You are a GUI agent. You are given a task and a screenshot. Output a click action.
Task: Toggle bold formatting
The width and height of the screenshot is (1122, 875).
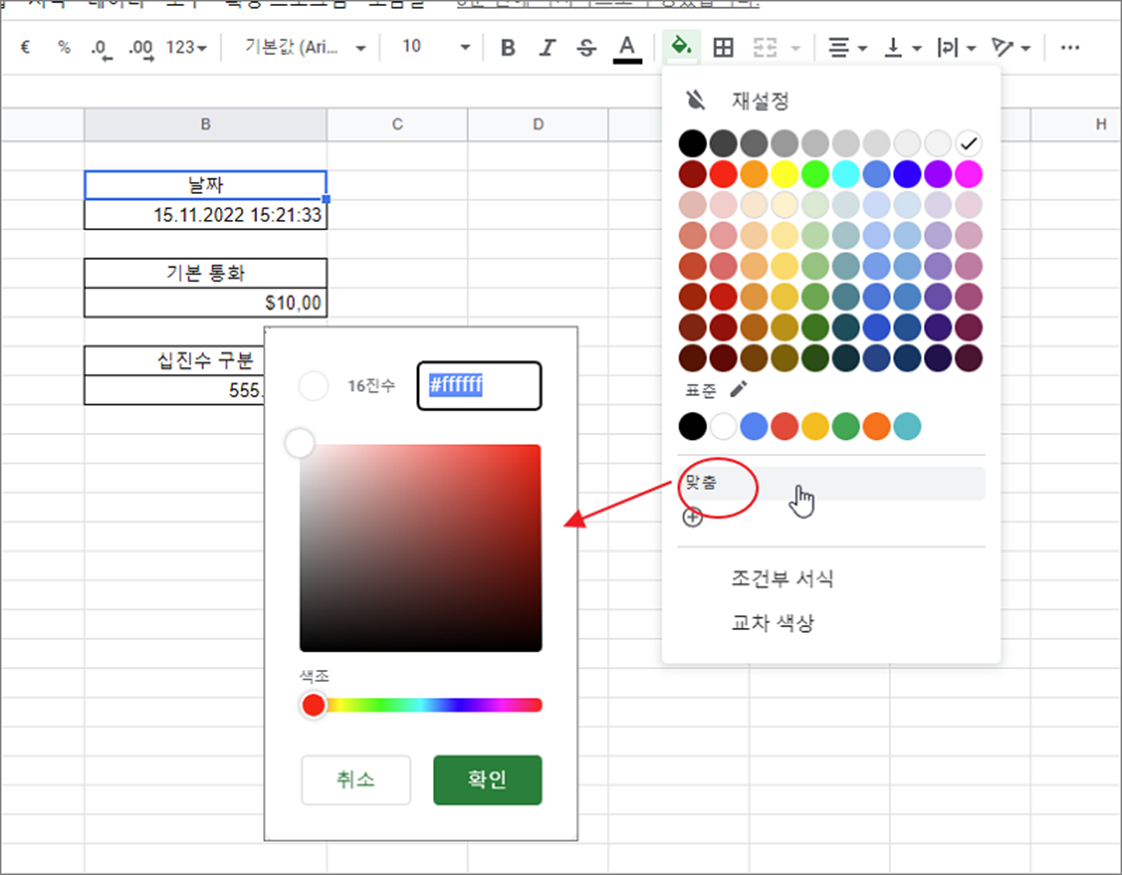pos(508,47)
